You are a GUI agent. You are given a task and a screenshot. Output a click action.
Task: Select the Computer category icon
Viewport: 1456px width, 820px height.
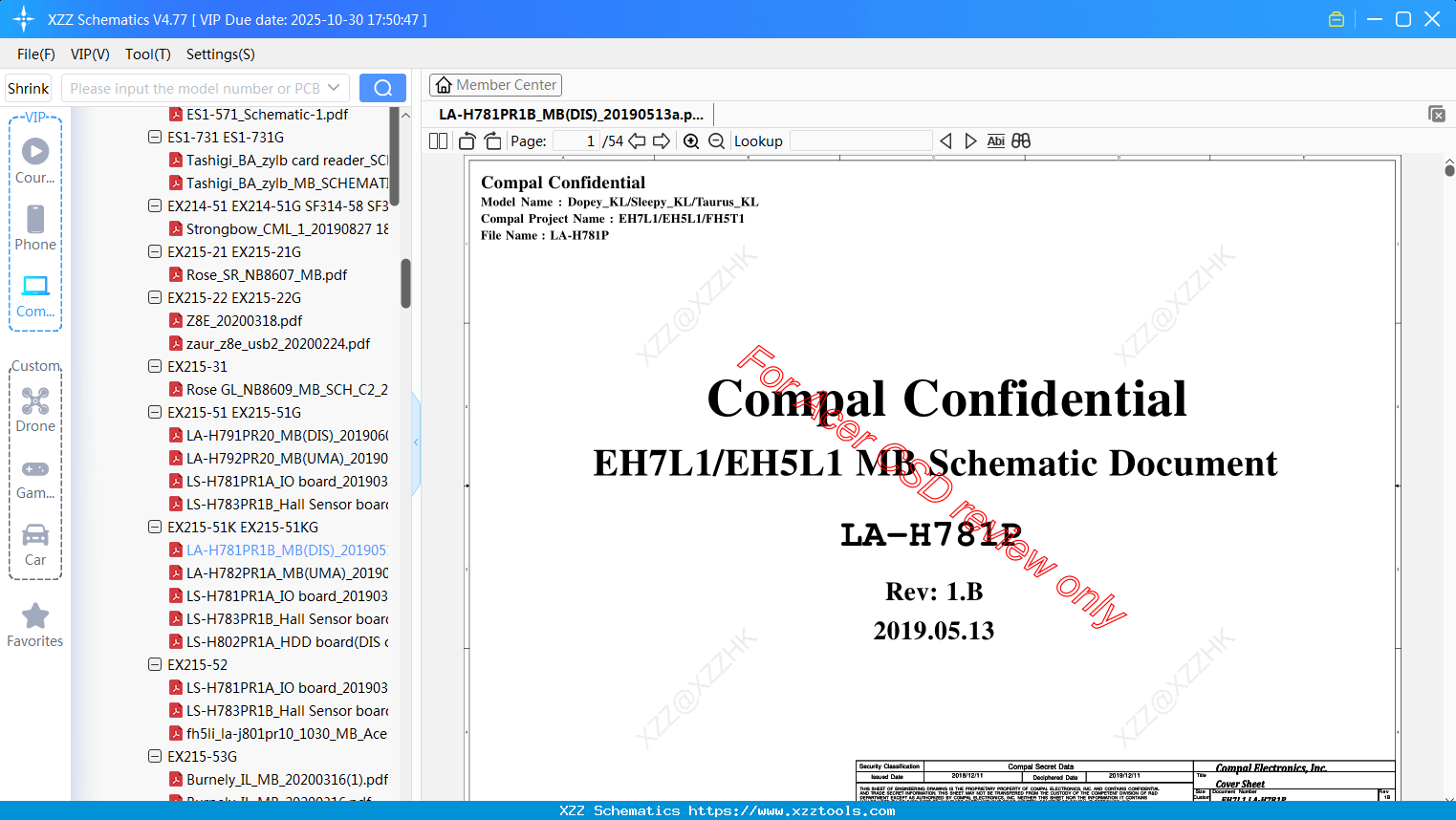[x=35, y=295]
